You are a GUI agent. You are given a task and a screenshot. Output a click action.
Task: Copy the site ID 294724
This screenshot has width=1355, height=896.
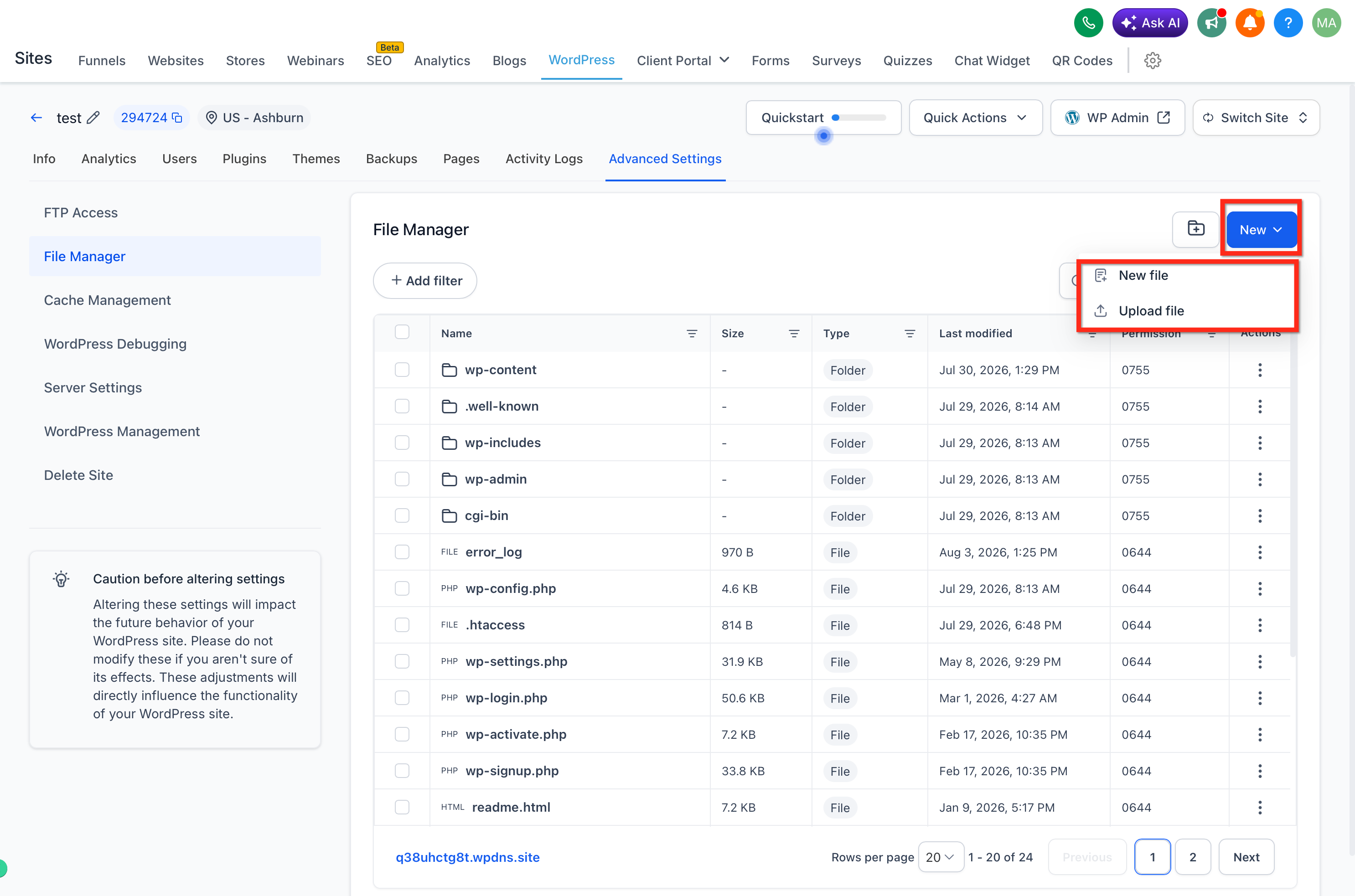(x=177, y=118)
